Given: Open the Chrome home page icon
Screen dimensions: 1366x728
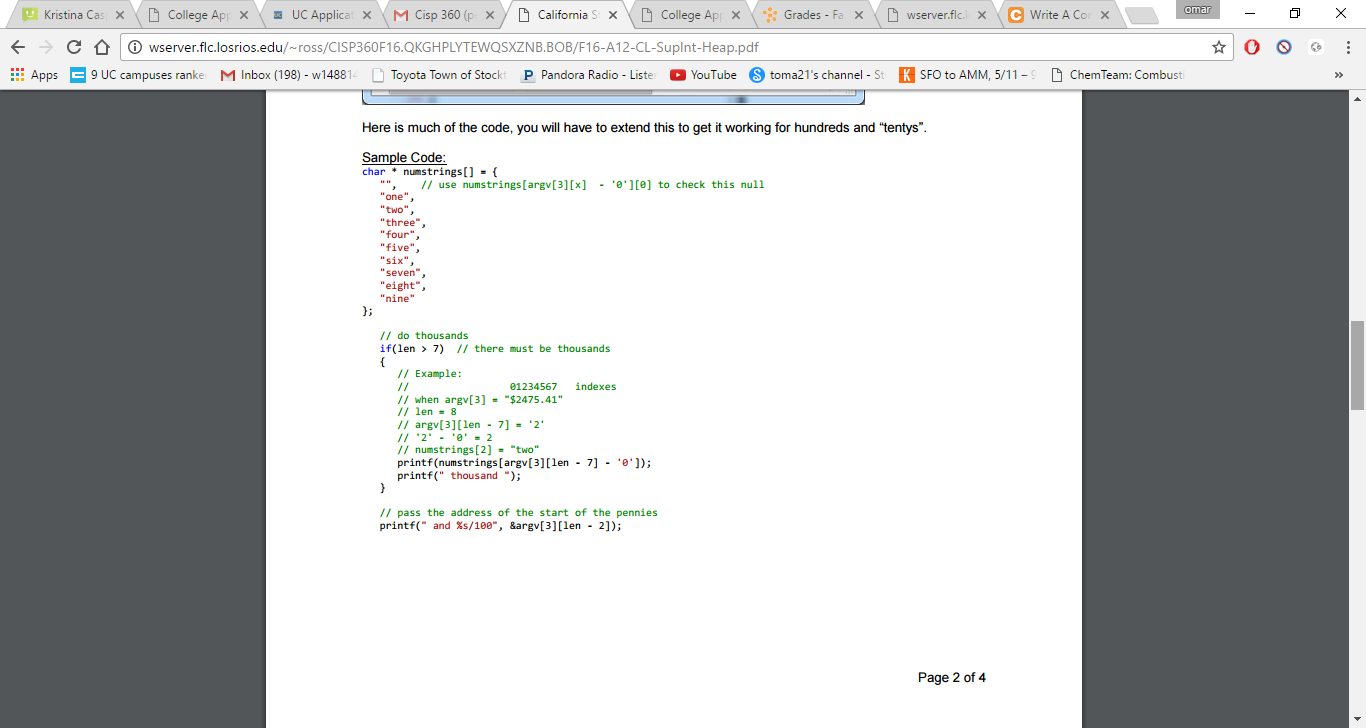Looking at the screenshot, I should [101, 46].
